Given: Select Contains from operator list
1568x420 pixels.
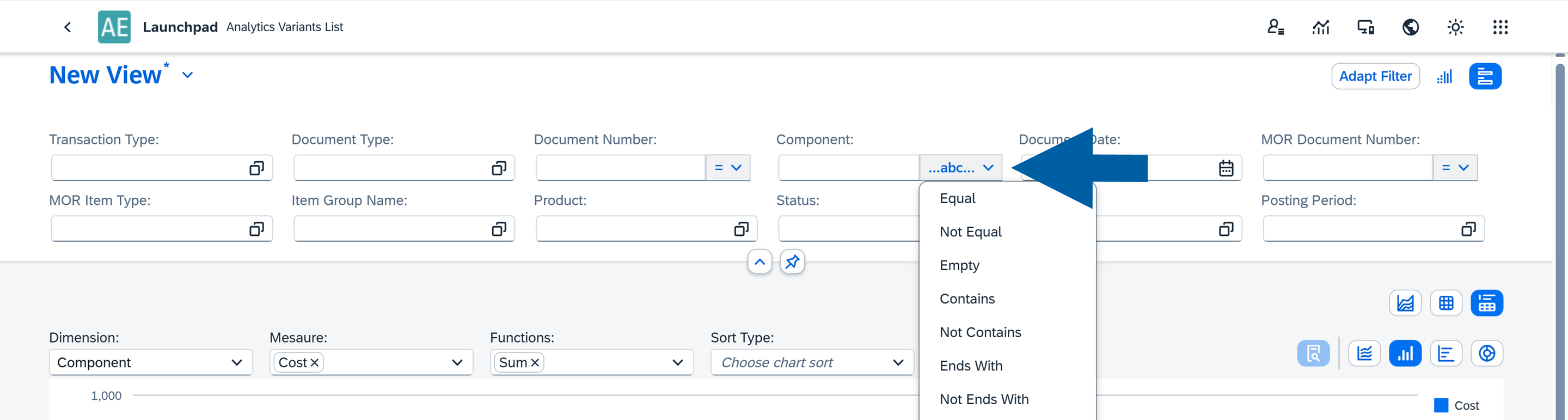Looking at the screenshot, I should 966,299.
